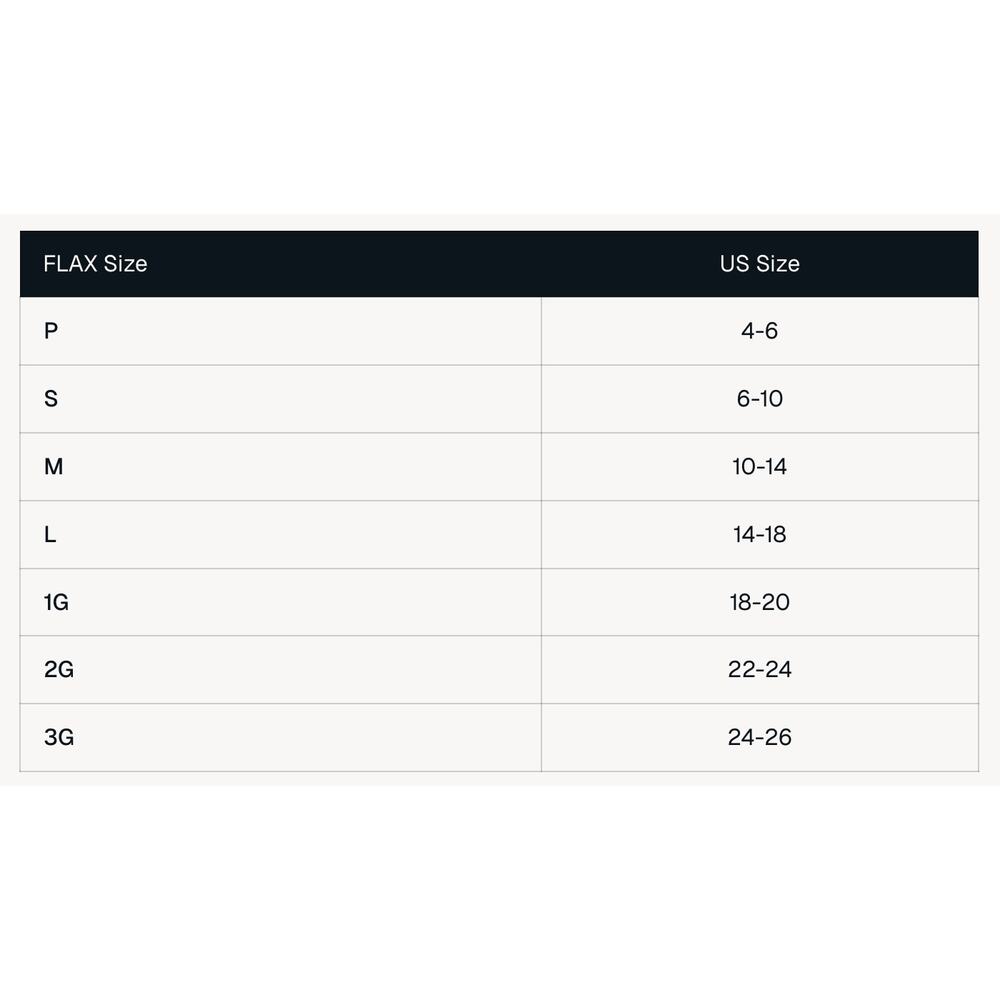
Task: Click the 4-6 US size value
Action: pyautogui.click(x=760, y=331)
